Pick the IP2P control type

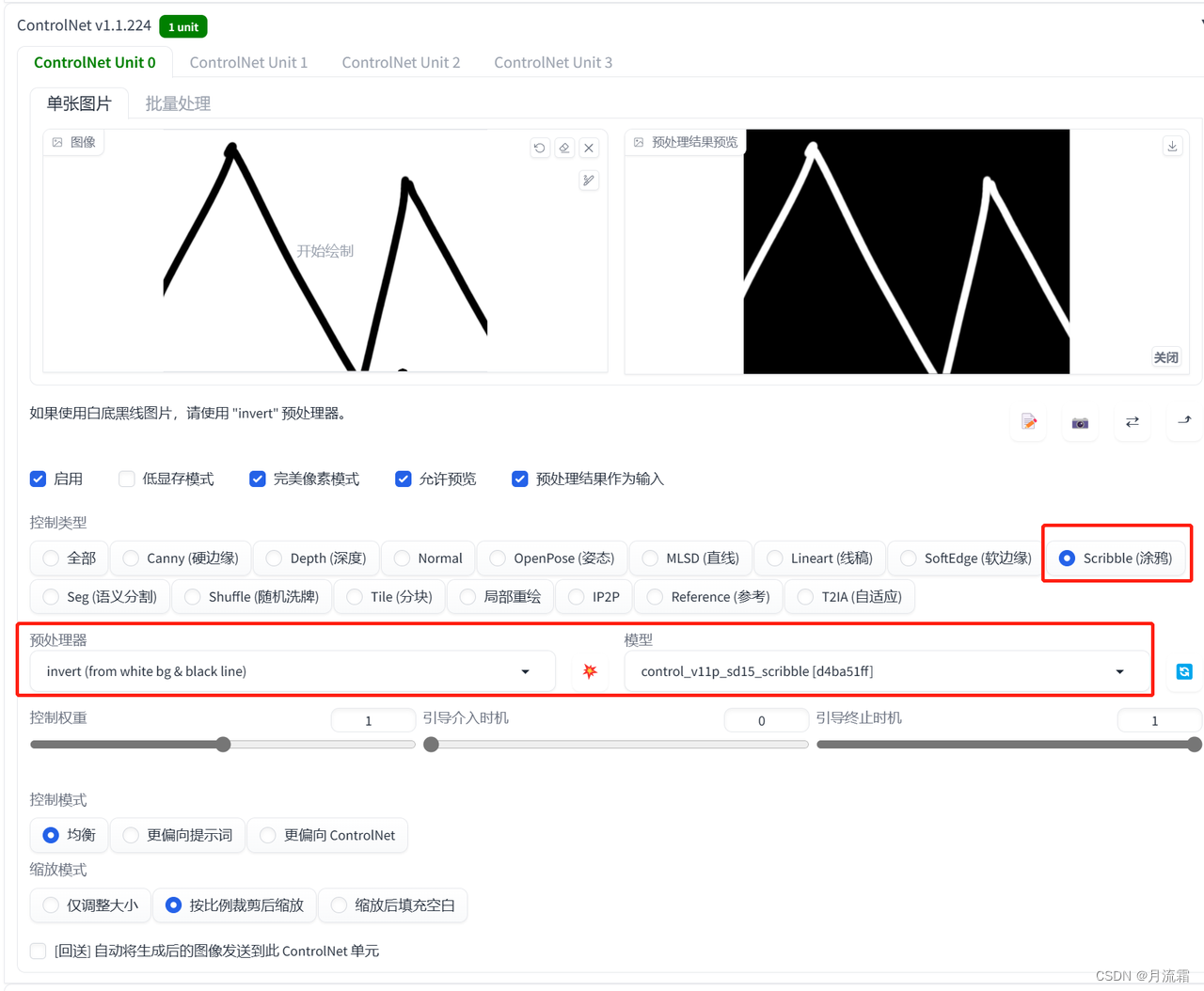(x=594, y=596)
